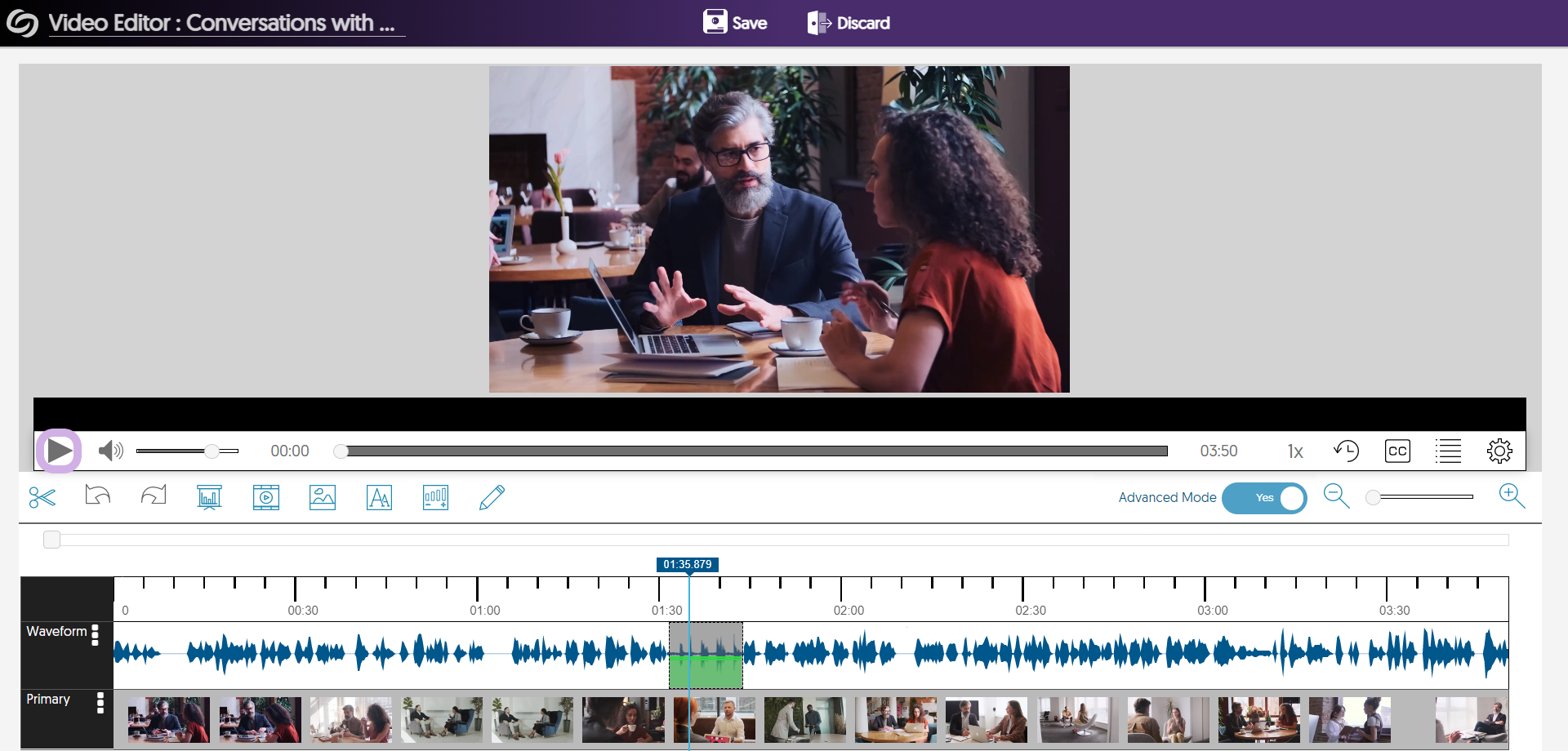Click the horizontal timeline scrollbar handle
This screenshot has height=751, width=1568.
pos(51,540)
